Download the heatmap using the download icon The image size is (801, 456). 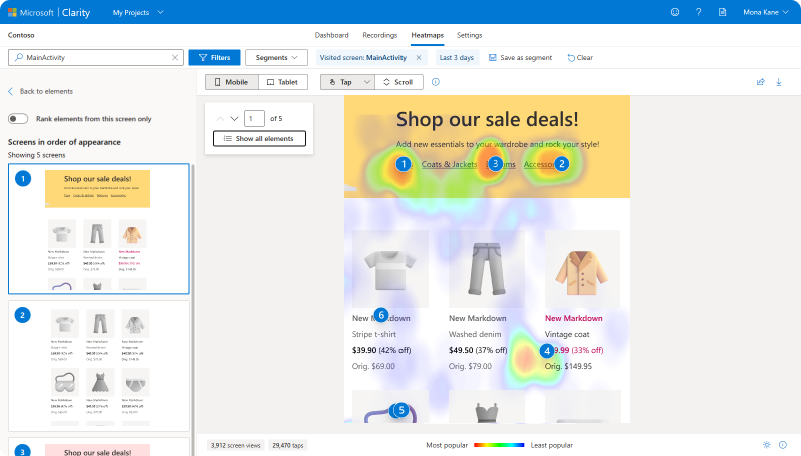779,82
